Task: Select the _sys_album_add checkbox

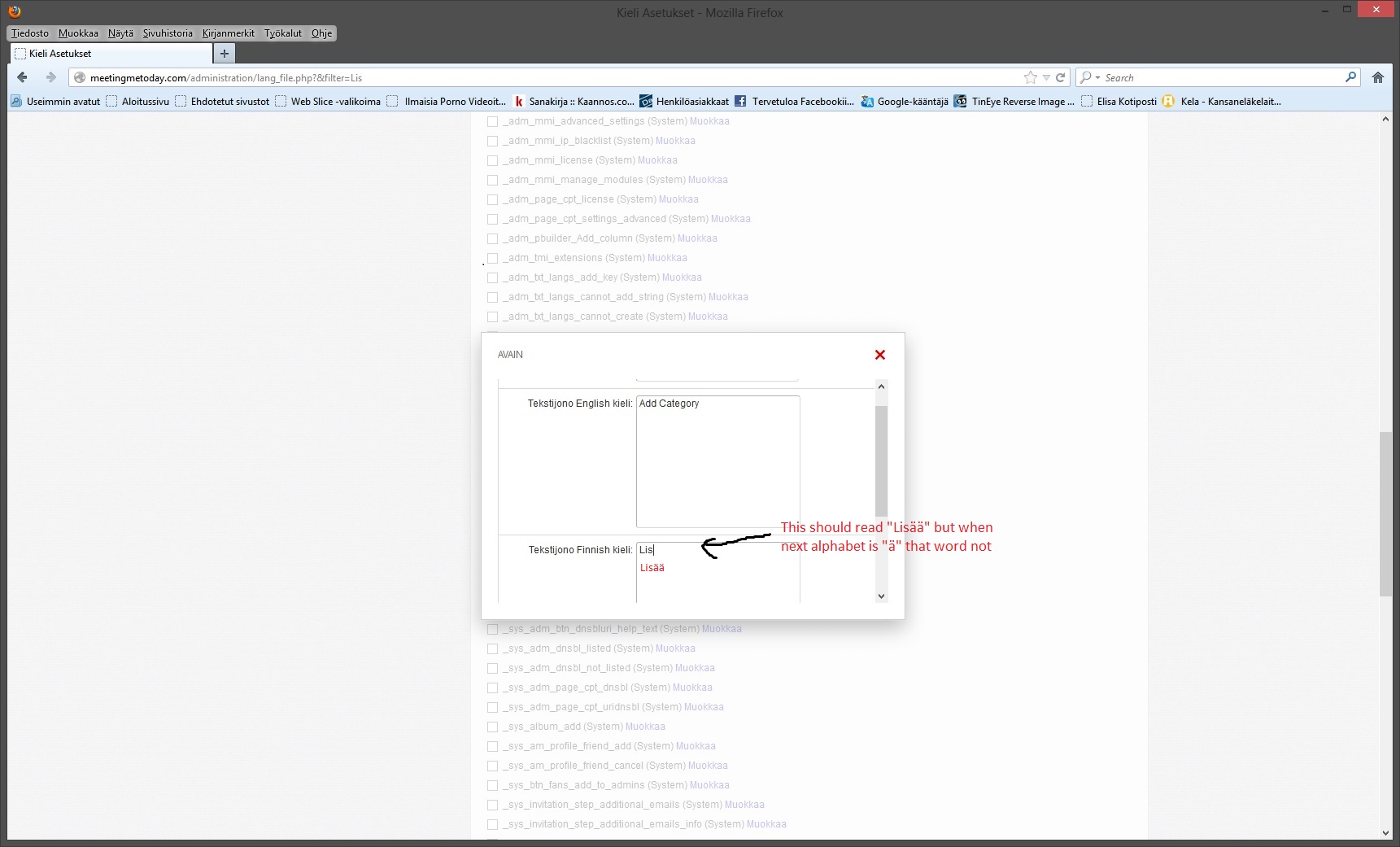Action: click(x=492, y=727)
